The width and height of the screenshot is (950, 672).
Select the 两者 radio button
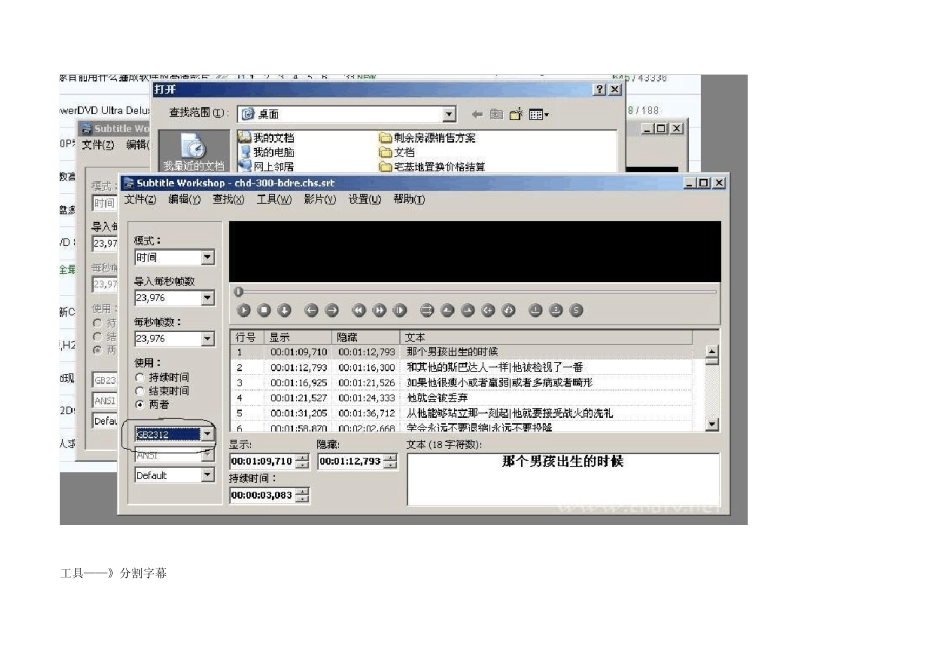point(140,404)
